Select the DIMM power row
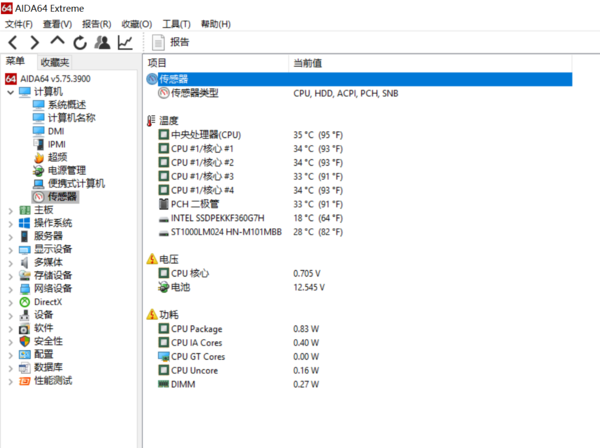This screenshot has width=600, height=448. click(359, 384)
